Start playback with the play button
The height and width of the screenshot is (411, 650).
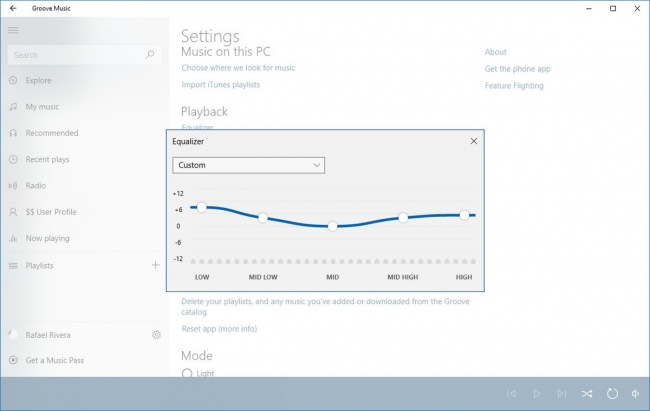pyautogui.click(x=537, y=394)
